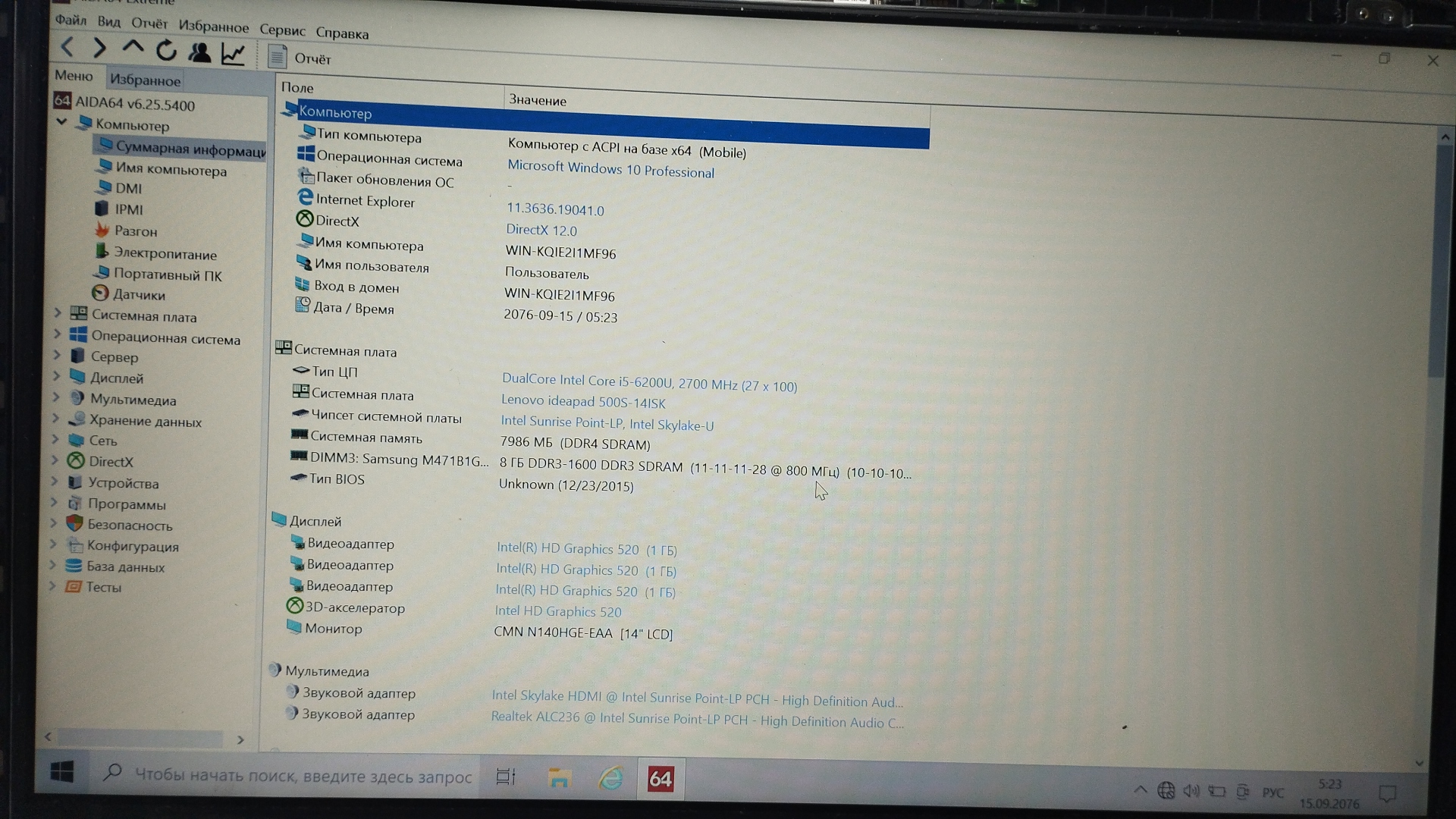Image resolution: width=1456 pixels, height=819 pixels.
Task: Collapse the Компьютер tree node
Action: pos(62,121)
